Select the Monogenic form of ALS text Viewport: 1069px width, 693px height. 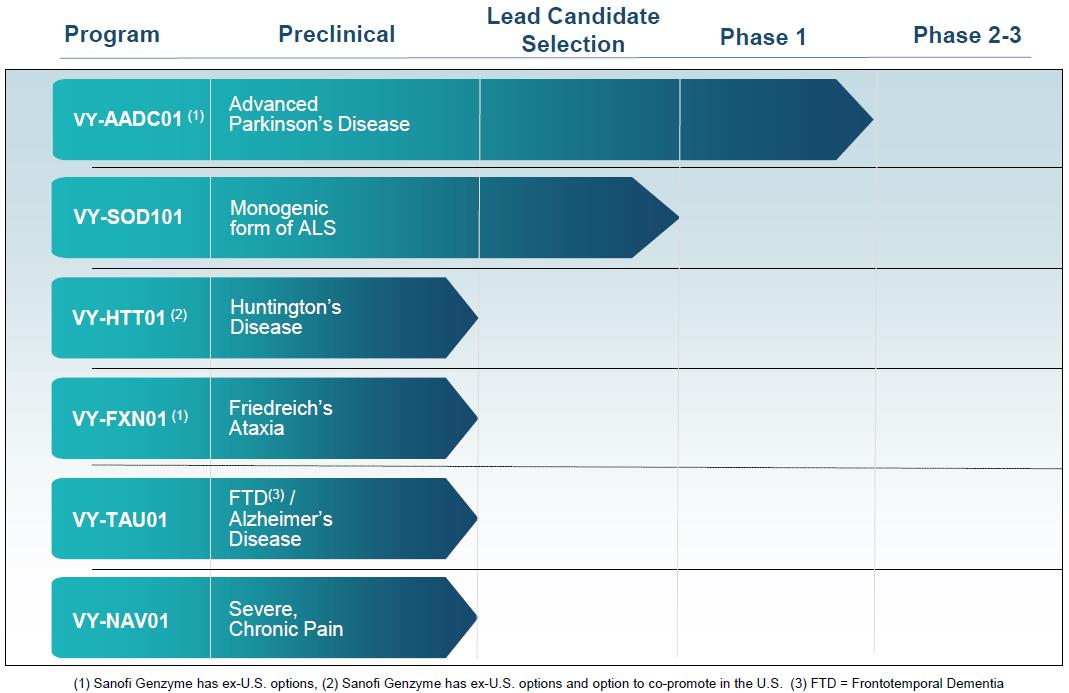283,218
